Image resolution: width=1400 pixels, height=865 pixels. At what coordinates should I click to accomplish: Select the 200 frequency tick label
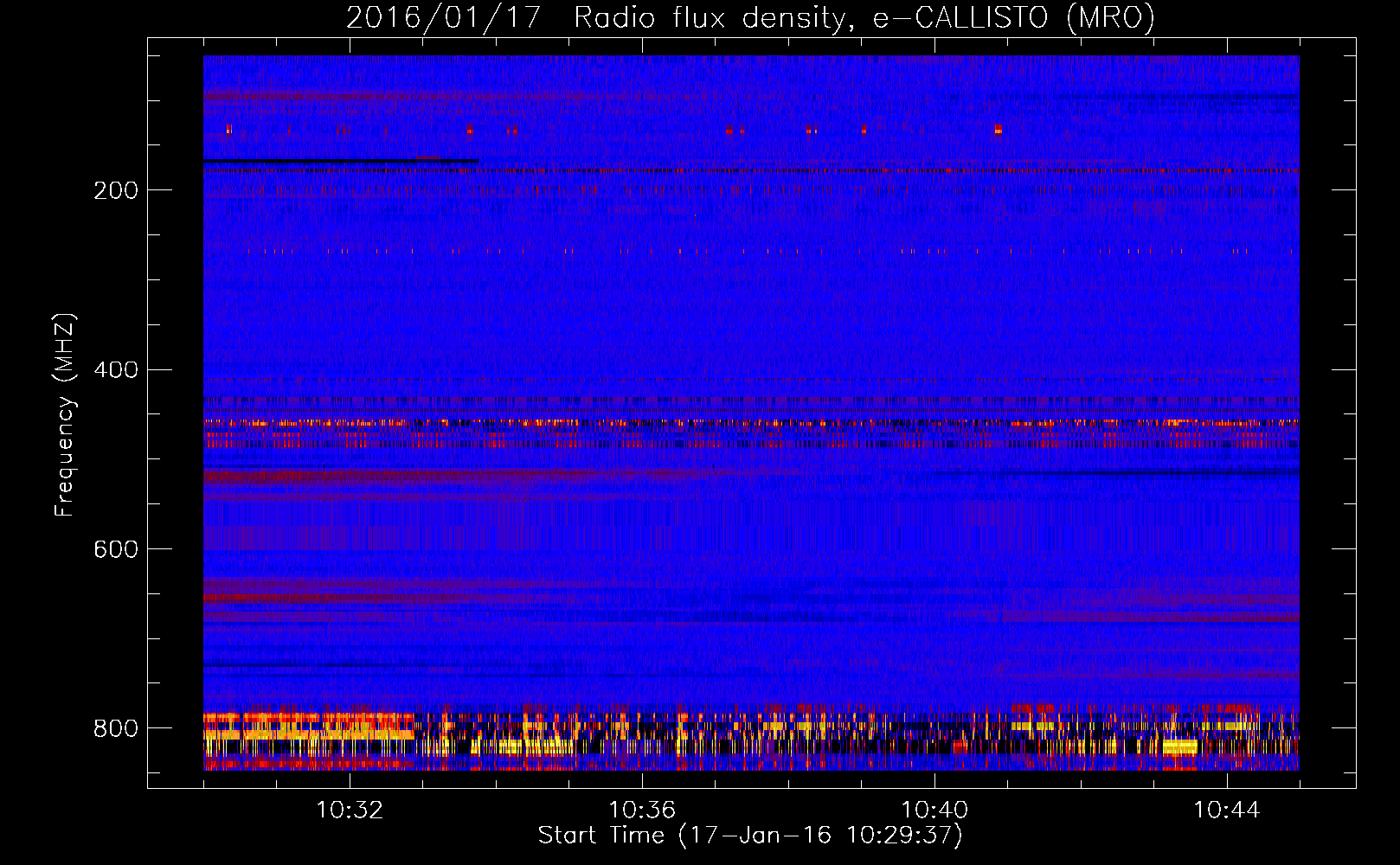point(116,190)
